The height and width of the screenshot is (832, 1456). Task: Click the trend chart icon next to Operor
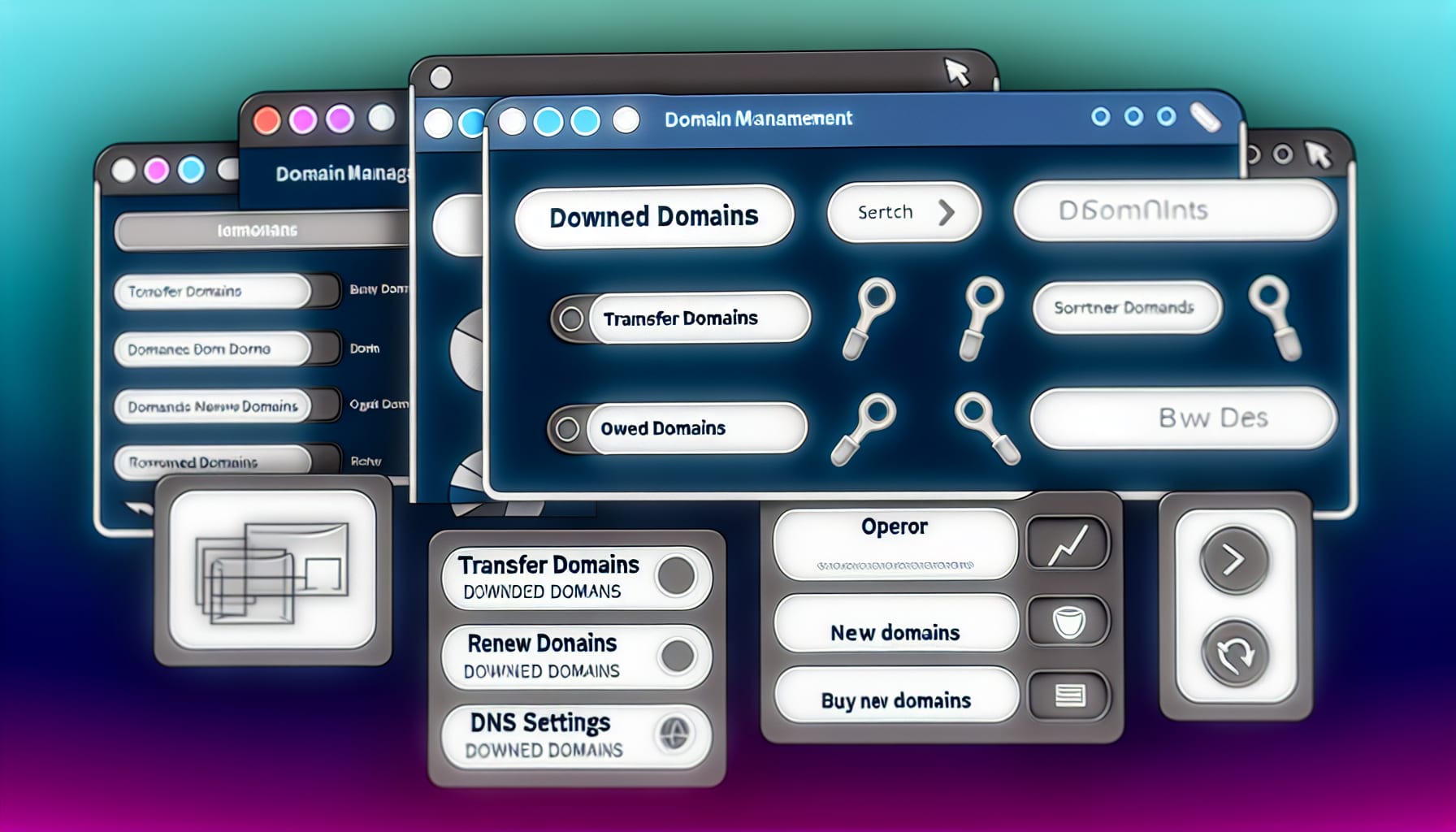pos(1067,543)
